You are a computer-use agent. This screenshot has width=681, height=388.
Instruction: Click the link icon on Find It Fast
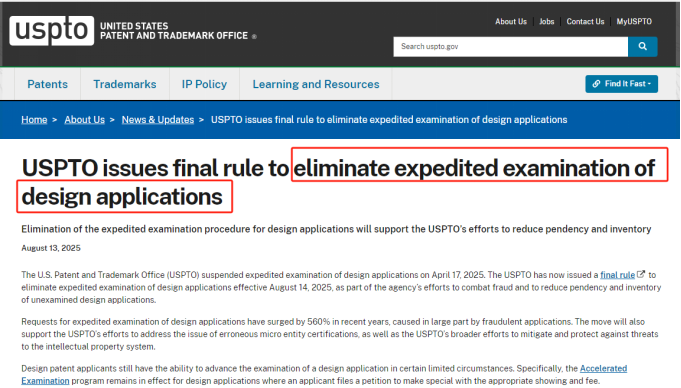(x=597, y=83)
